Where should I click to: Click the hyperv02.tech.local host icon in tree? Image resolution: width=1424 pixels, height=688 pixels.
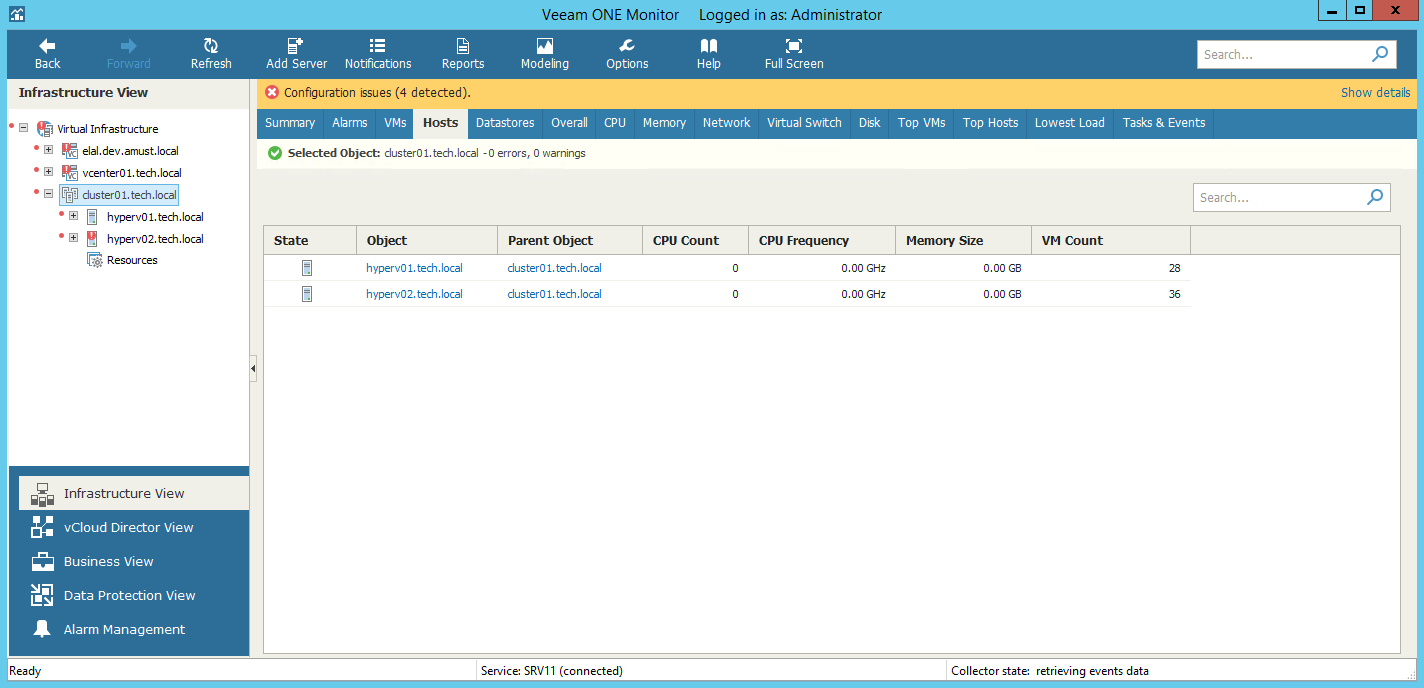93,239
